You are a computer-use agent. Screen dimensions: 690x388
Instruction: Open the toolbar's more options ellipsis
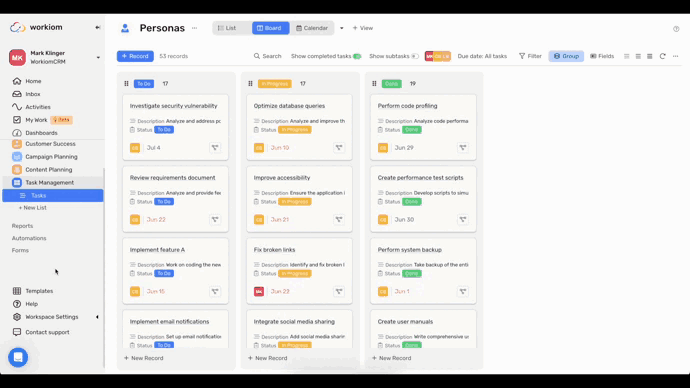point(675,56)
